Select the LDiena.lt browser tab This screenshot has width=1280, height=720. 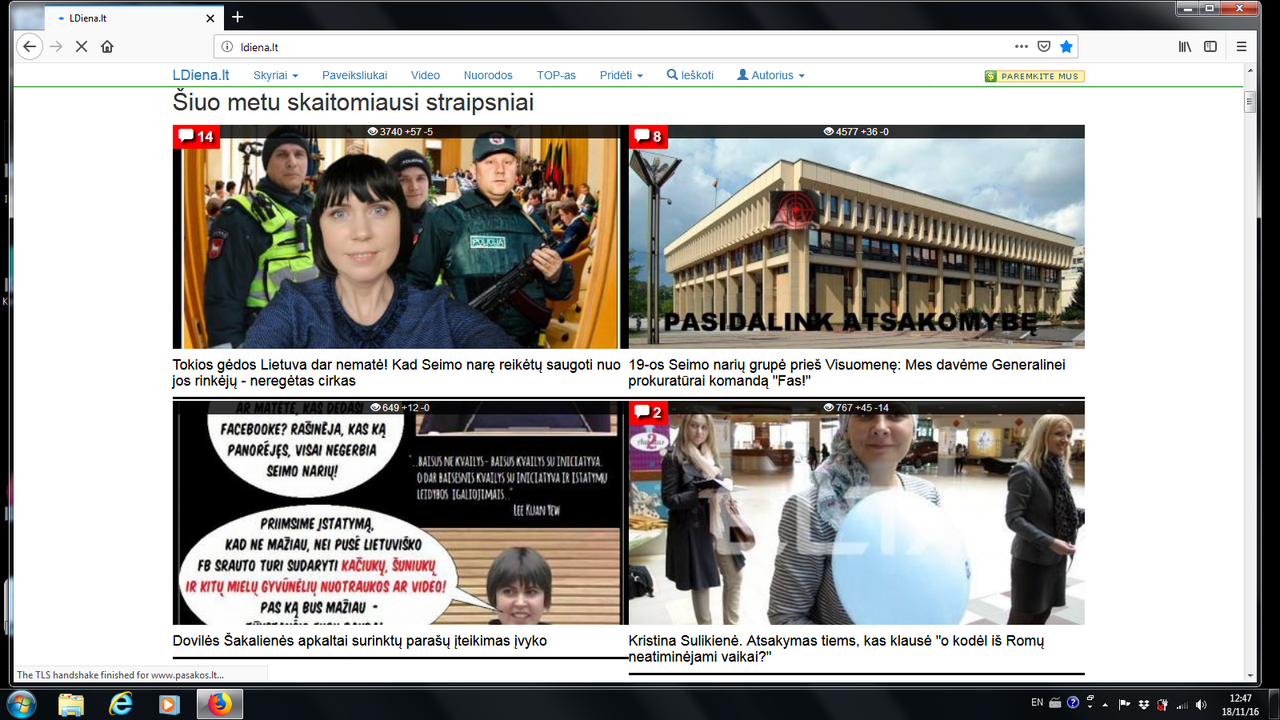tap(134, 18)
